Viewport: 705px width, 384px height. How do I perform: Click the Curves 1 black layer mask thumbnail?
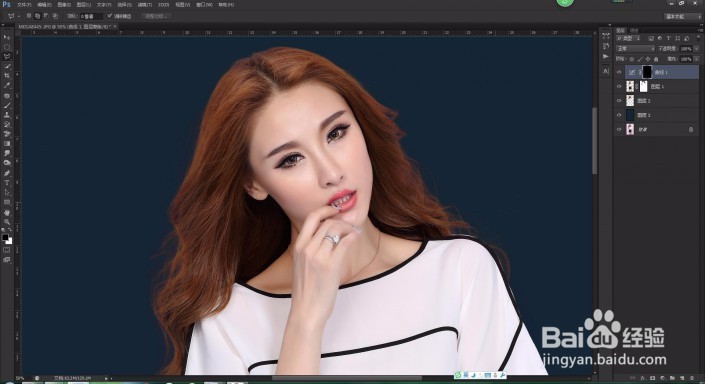pyautogui.click(x=647, y=72)
